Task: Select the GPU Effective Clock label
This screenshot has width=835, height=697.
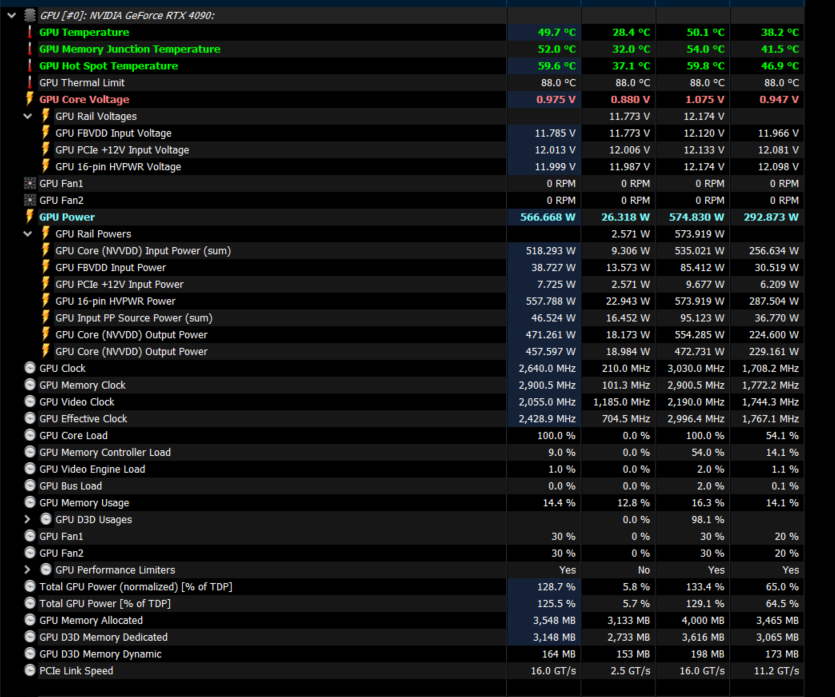Action: 83,419
